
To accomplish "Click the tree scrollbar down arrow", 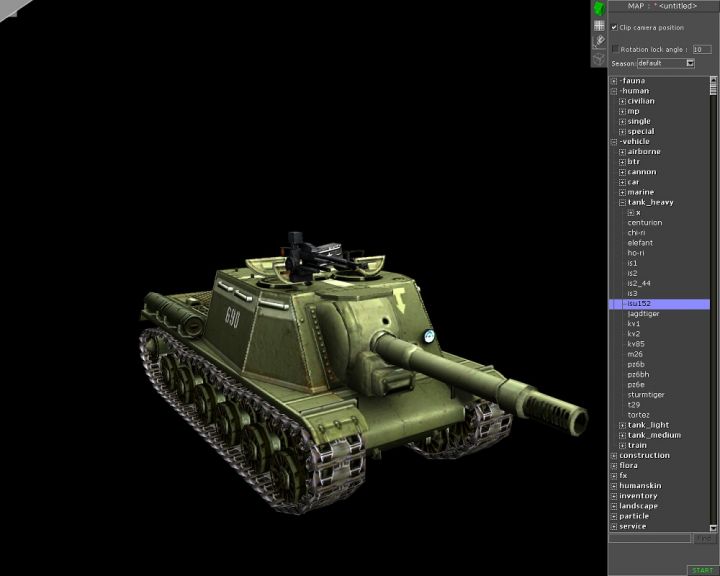I will 714,526.
